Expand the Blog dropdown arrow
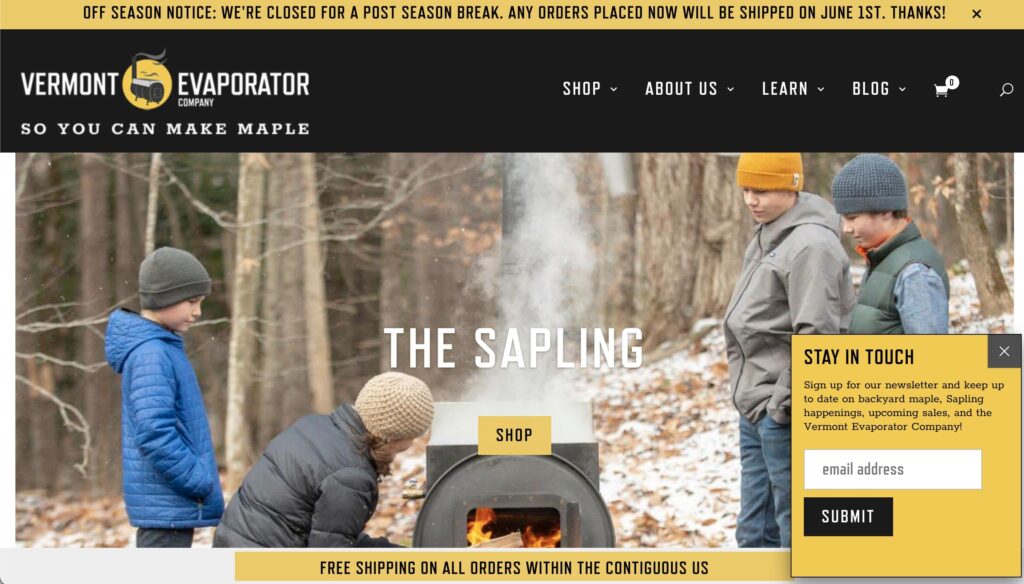Image resolution: width=1024 pixels, height=584 pixels. [x=903, y=89]
